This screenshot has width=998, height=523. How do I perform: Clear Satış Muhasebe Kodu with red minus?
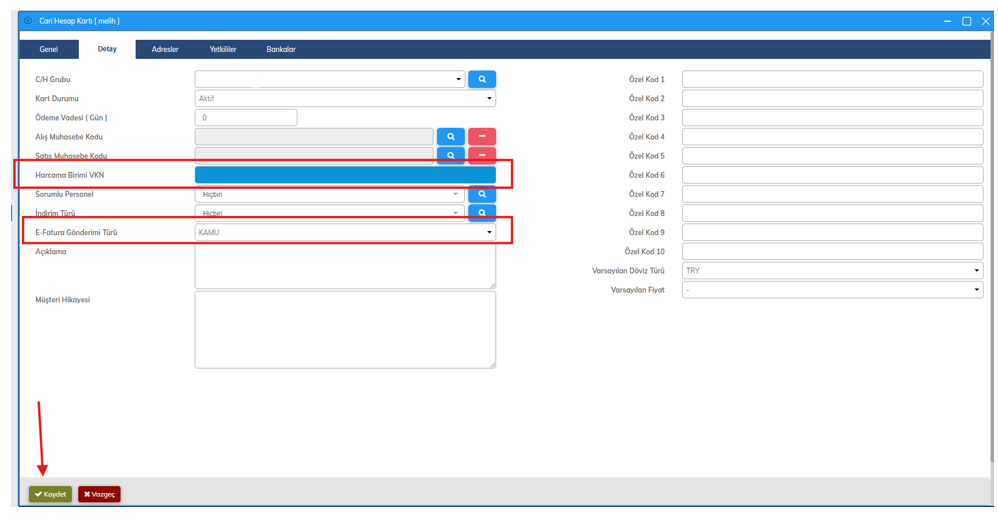(x=482, y=156)
